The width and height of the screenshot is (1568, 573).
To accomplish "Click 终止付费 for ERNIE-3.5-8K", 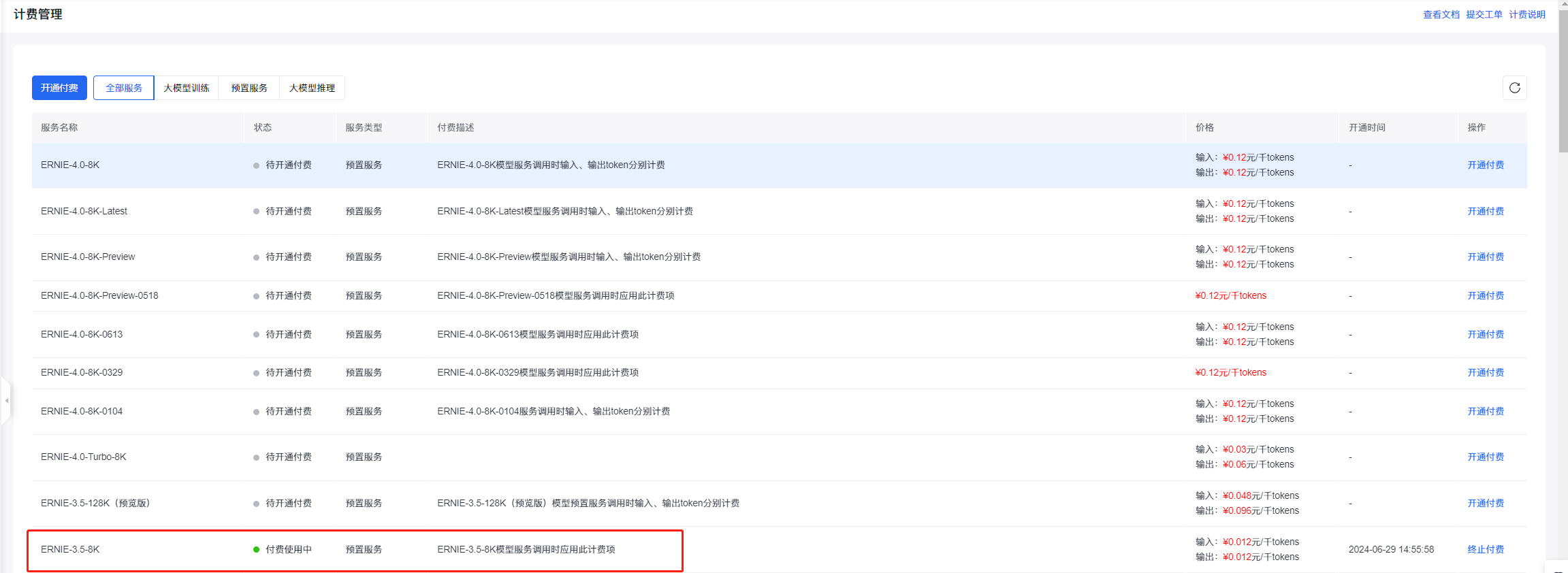I will coord(1486,550).
